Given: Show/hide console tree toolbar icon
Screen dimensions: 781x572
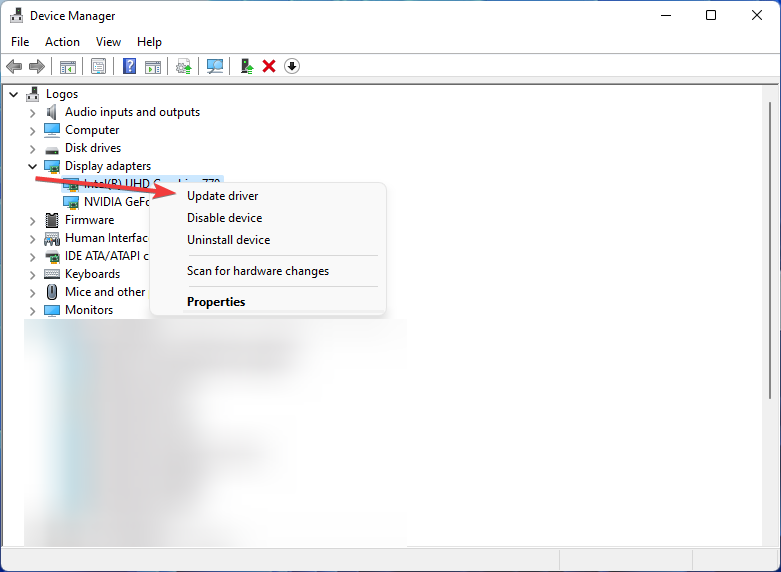Looking at the screenshot, I should pos(68,66).
